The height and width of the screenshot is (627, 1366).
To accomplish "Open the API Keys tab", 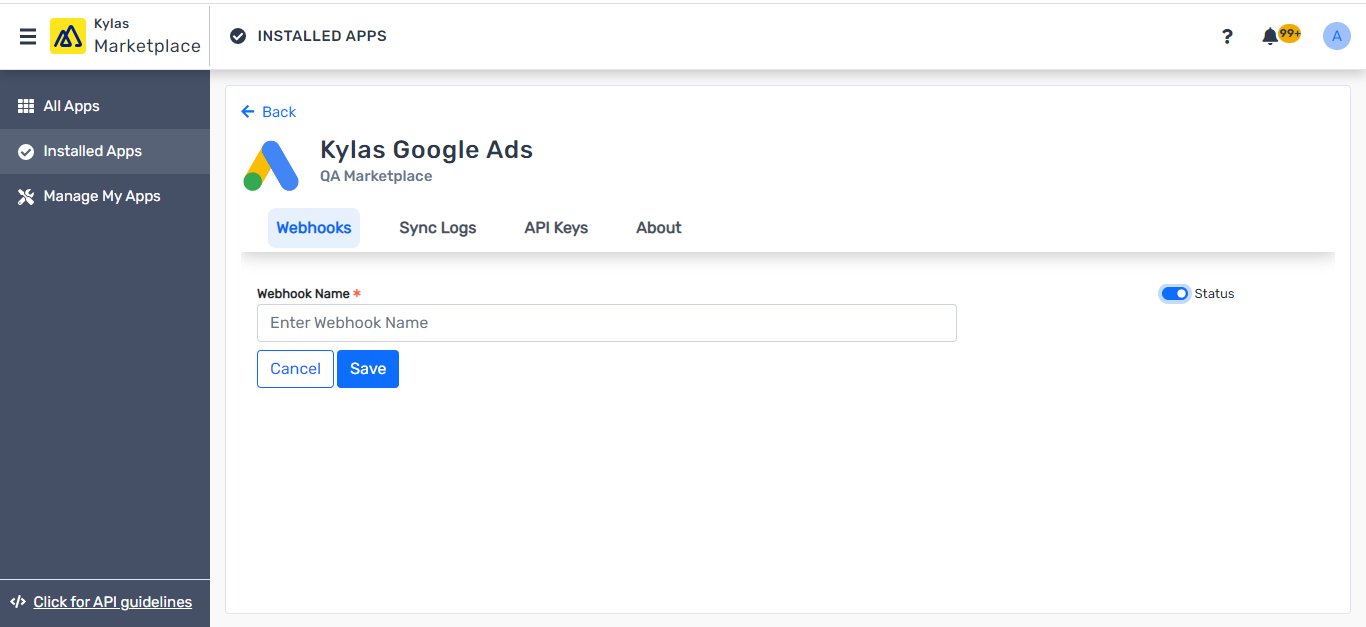I will point(556,227).
